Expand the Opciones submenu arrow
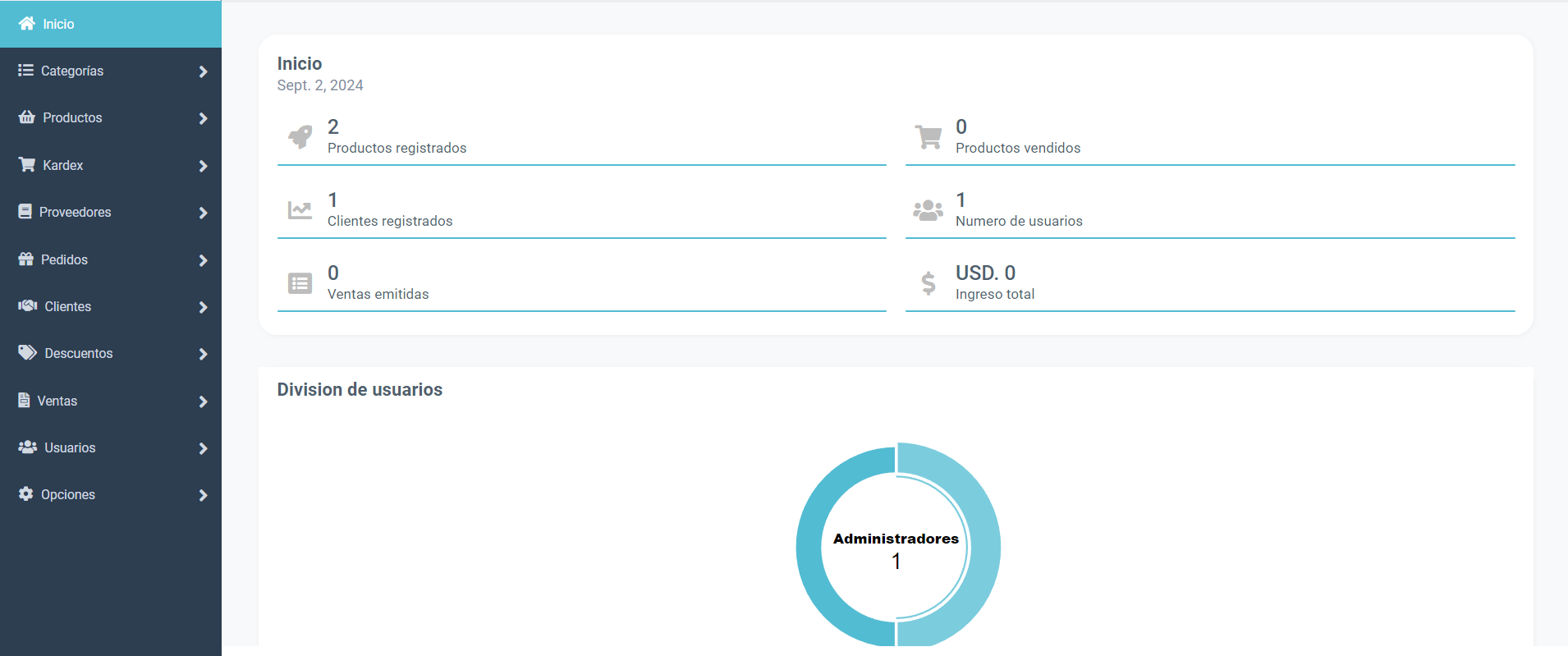Screen dimensions: 1568x656 coord(203,495)
